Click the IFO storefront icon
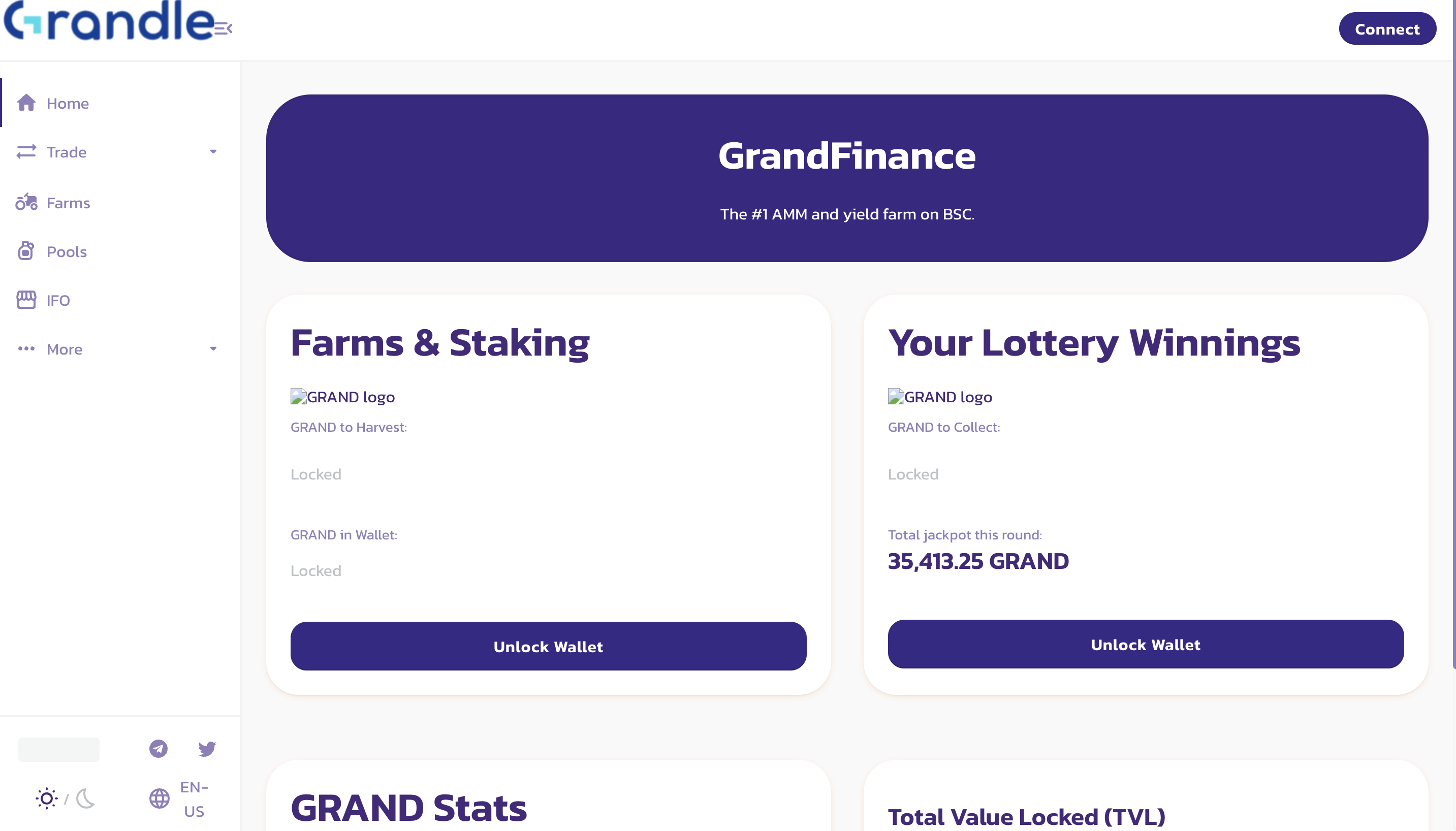 tap(26, 300)
